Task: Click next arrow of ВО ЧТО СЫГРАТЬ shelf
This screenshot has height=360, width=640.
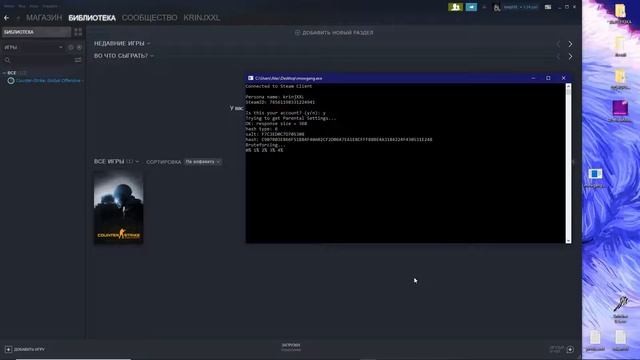Action: click(x=570, y=56)
